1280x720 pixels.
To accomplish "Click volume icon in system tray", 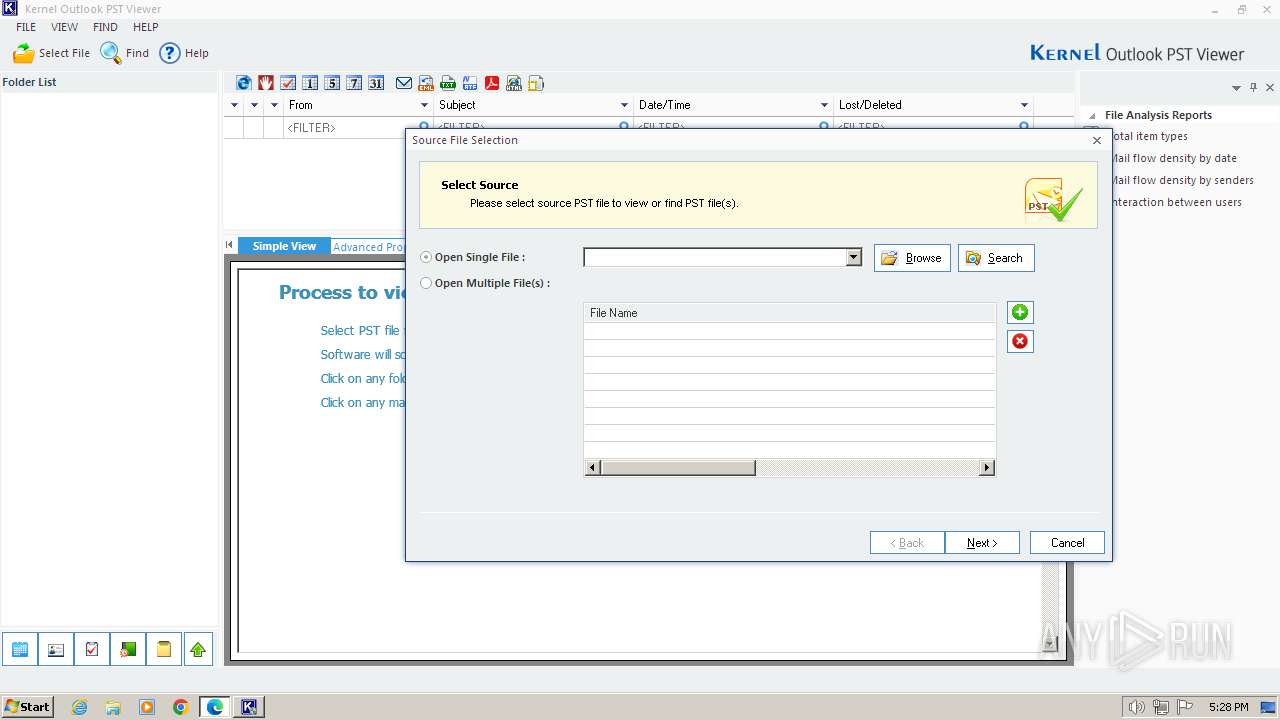I will pos(1137,707).
